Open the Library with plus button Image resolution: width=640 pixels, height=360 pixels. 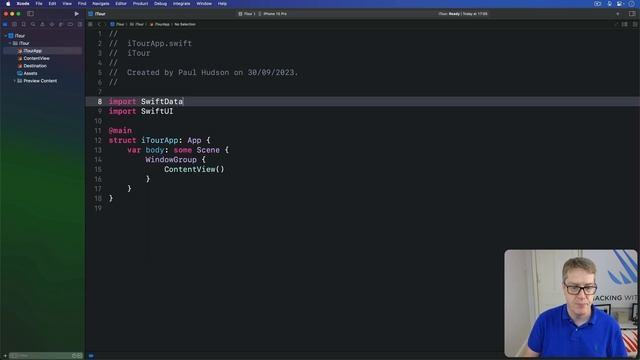[x=618, y=14]
